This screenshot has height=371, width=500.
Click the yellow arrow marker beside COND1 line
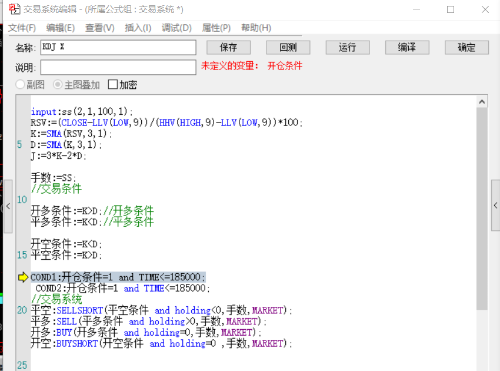(x=23, y=277)
